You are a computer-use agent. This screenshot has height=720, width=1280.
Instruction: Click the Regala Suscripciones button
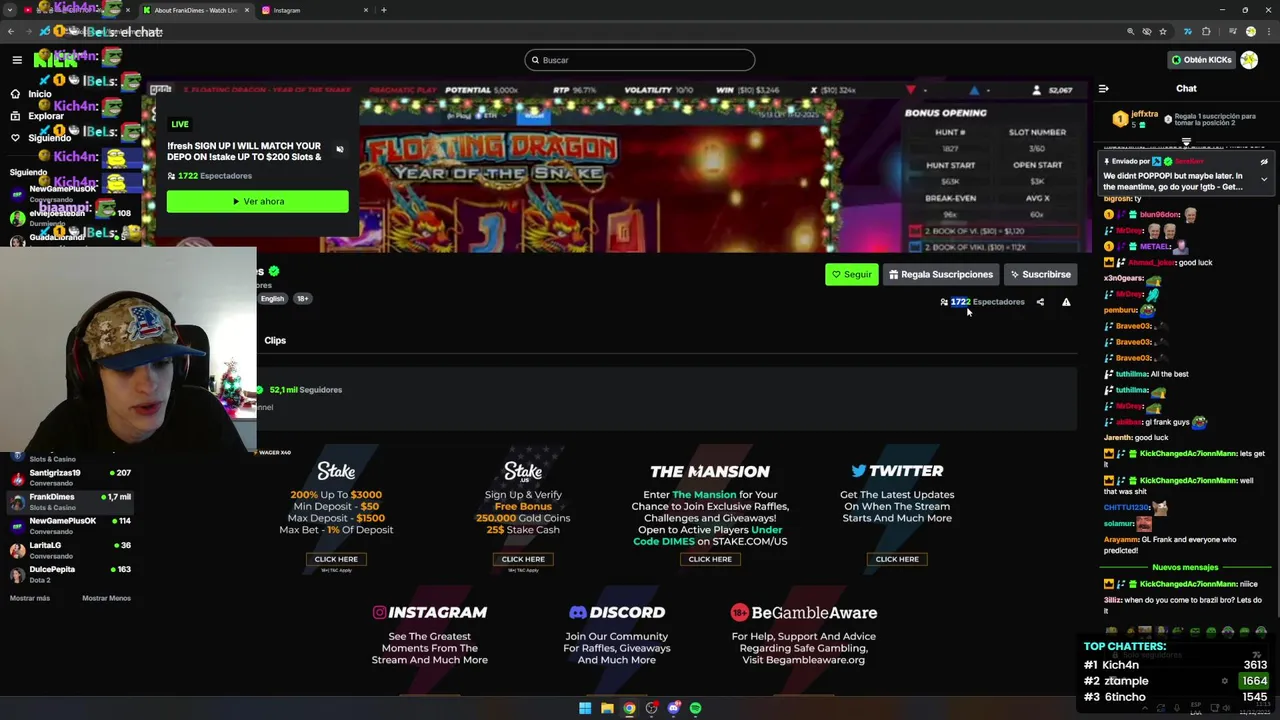coord(940,274)
